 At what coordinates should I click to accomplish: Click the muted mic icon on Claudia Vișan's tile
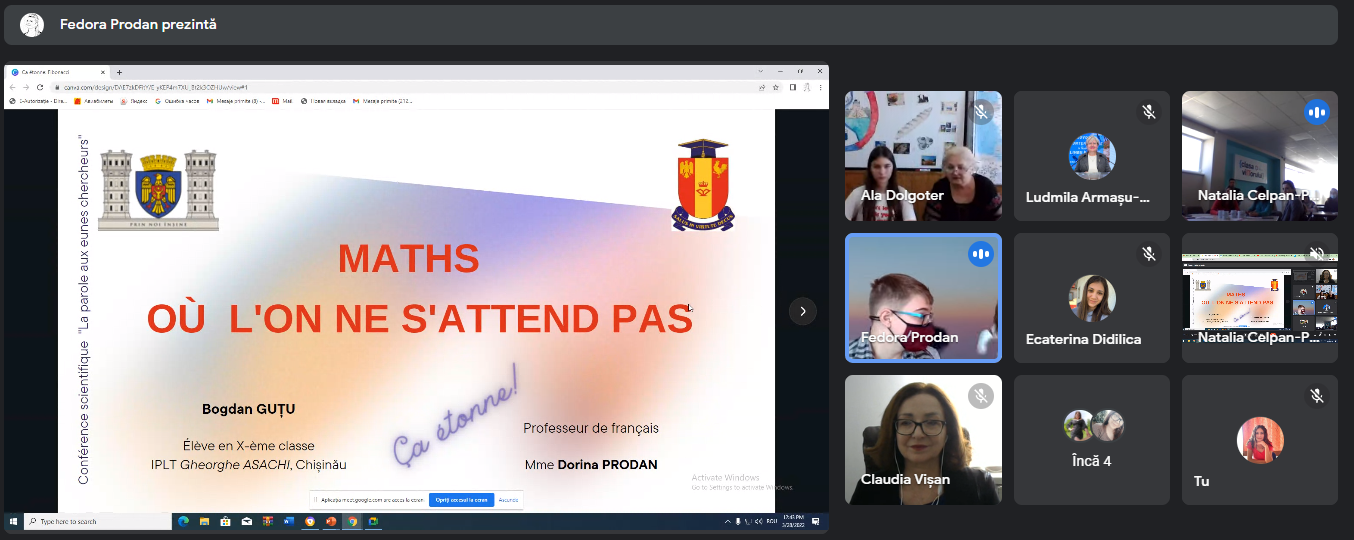(x=981, y=396)
